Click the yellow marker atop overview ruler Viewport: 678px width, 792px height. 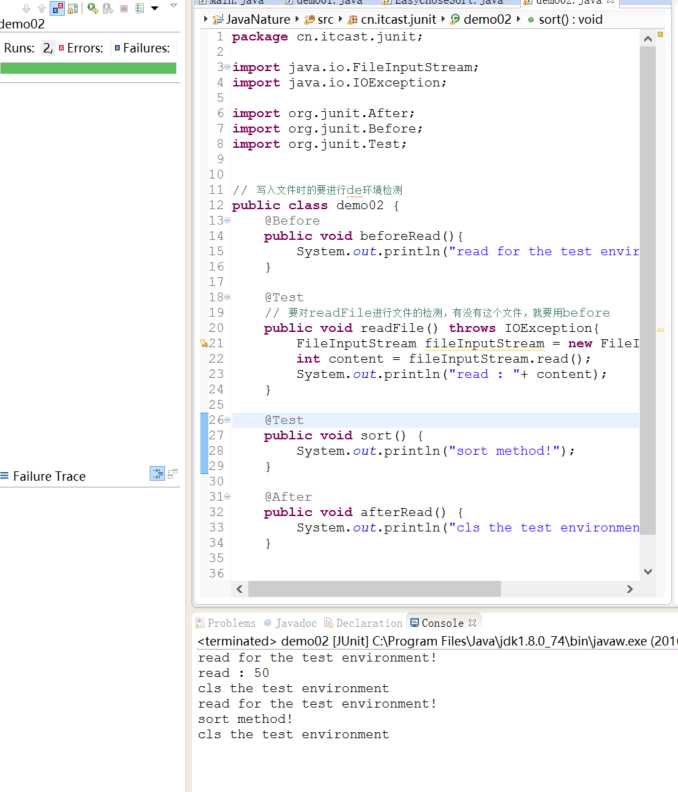tap(660, 34)
